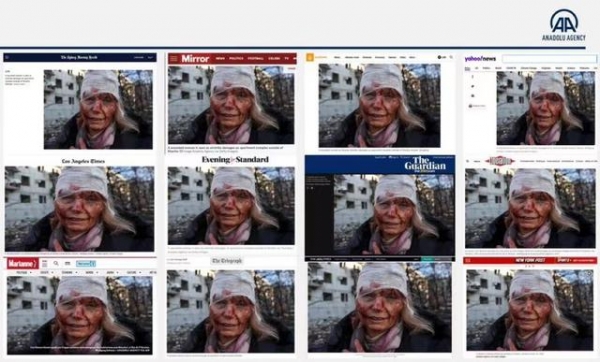Click the Marianne search magnifier icon
This screenshot has height=362, width=600.
pos(56,263)
